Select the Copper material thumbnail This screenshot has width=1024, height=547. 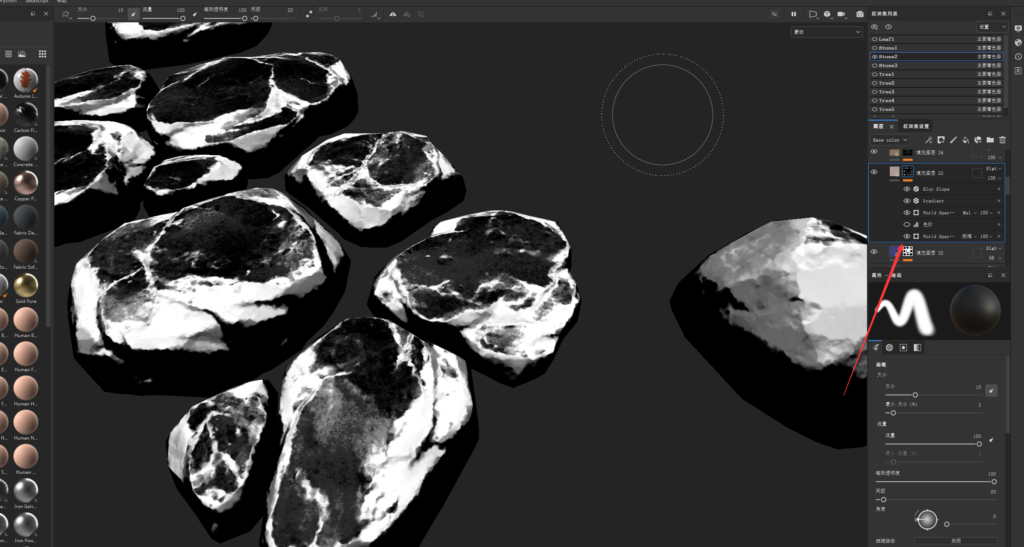pos(25,183)
